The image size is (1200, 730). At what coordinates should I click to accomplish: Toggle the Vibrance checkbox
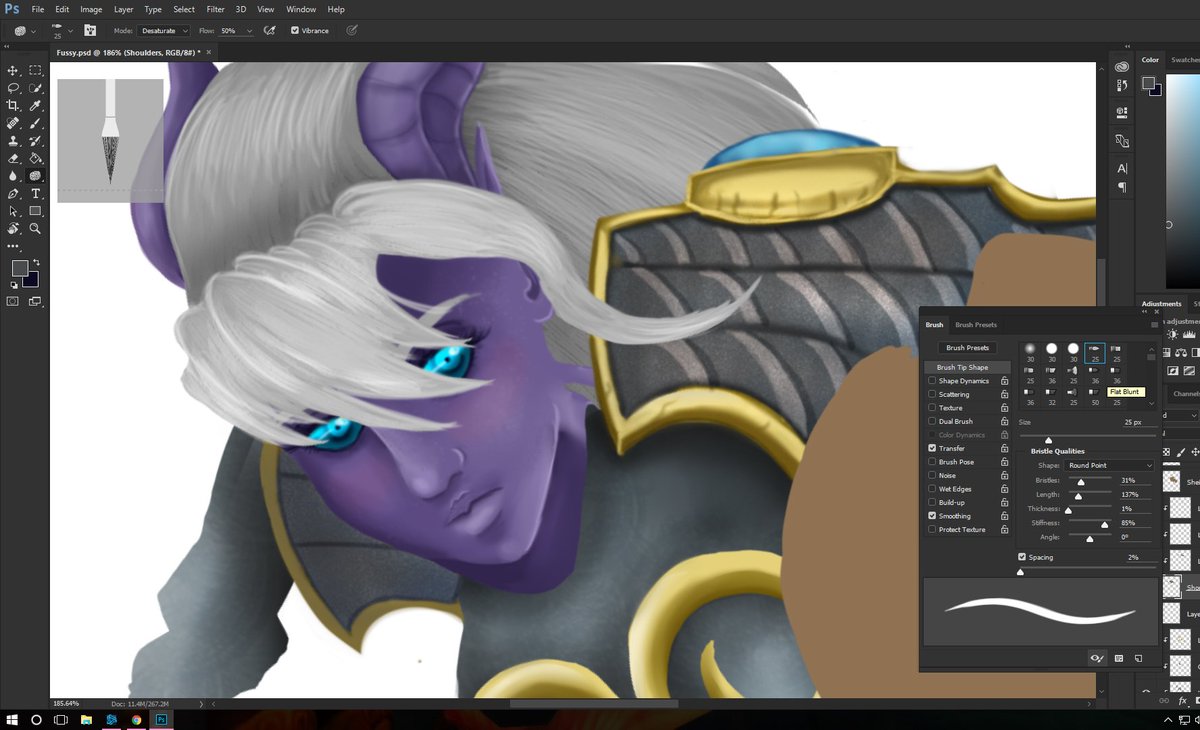tap(294, 31)
